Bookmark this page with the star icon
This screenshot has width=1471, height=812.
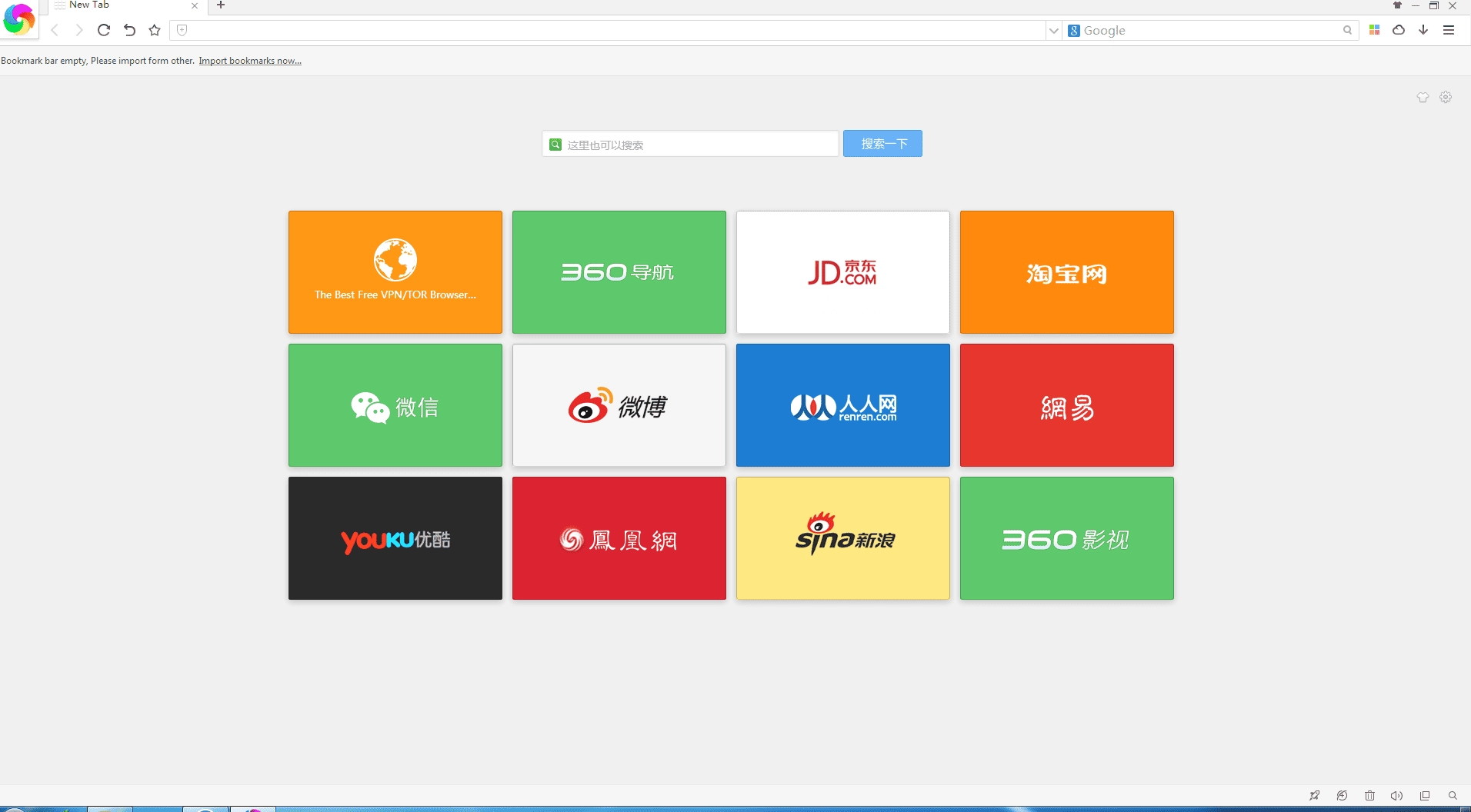pos(155,30)
